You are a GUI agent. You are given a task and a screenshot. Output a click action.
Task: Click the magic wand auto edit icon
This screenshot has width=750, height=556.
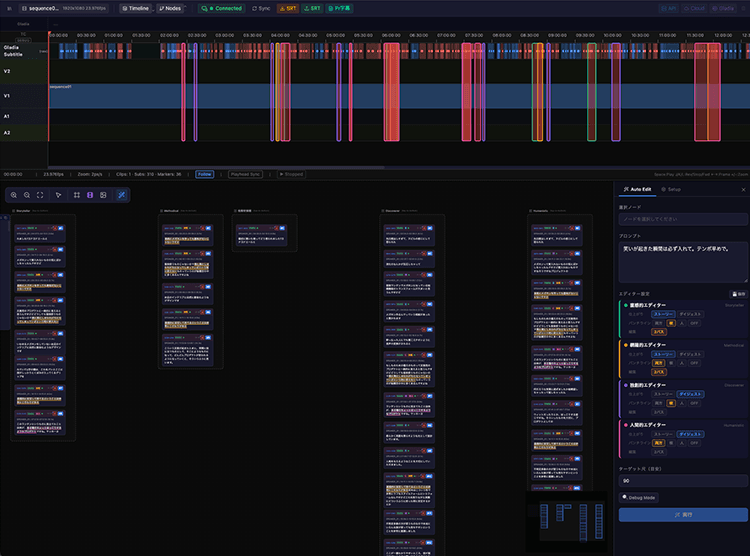pyautogui.click(x=121, y=195)
